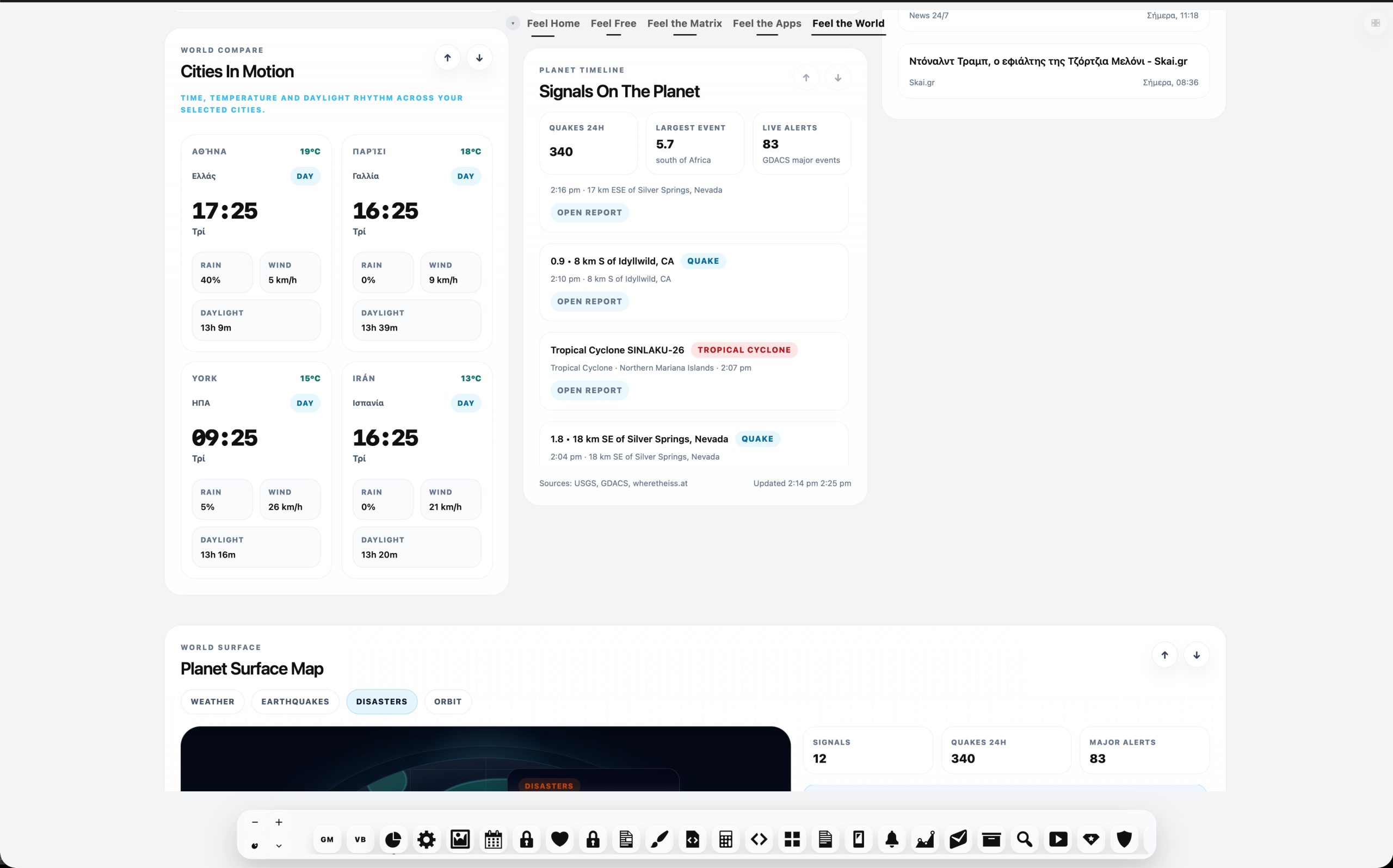Switch to Feel the Apps tab
The width and height of the screenshot is (1393, 868).
click(x=767, y=23)
